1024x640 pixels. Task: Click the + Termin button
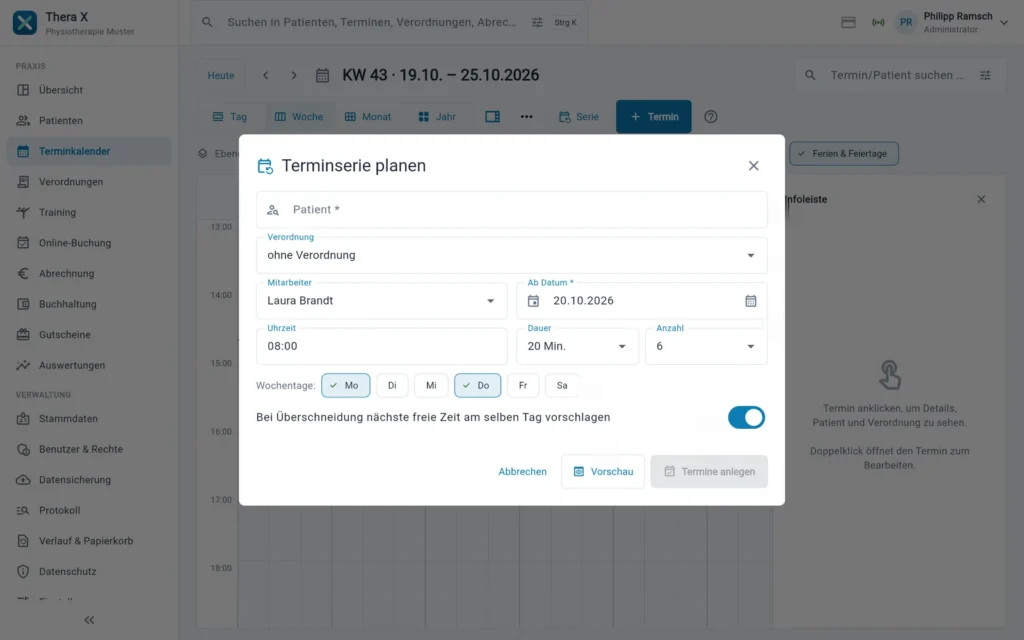coord(654,117)
